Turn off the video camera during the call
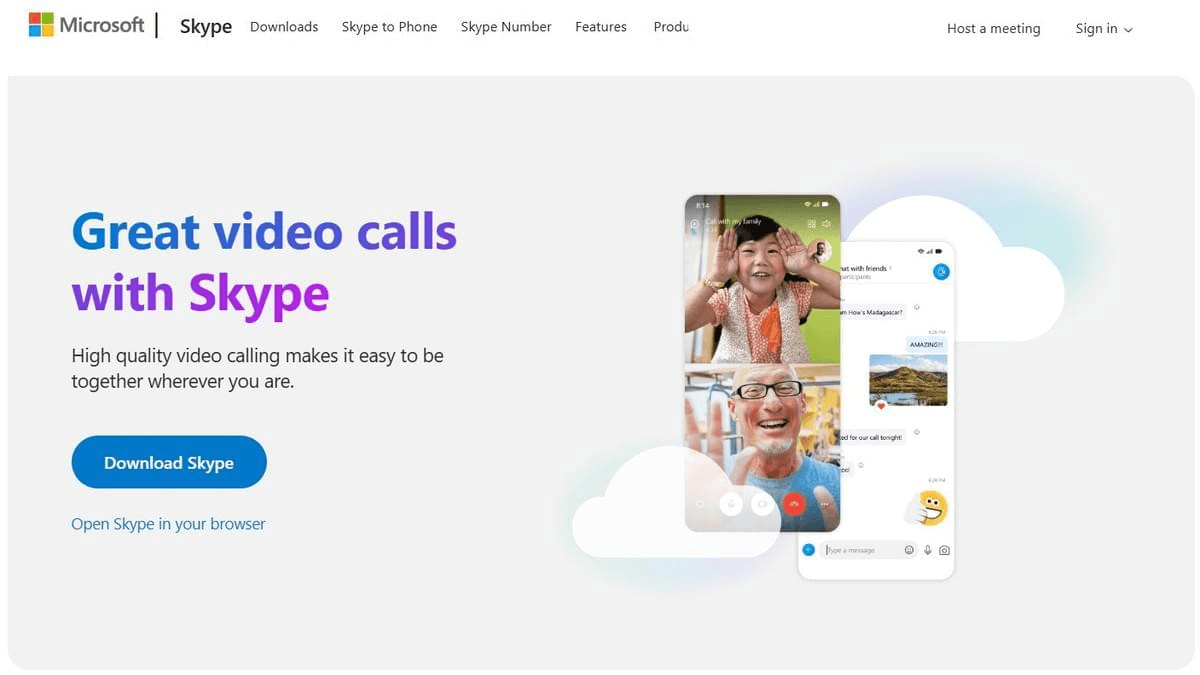Viewport: 1200px width, 675px height. point(762,504)
